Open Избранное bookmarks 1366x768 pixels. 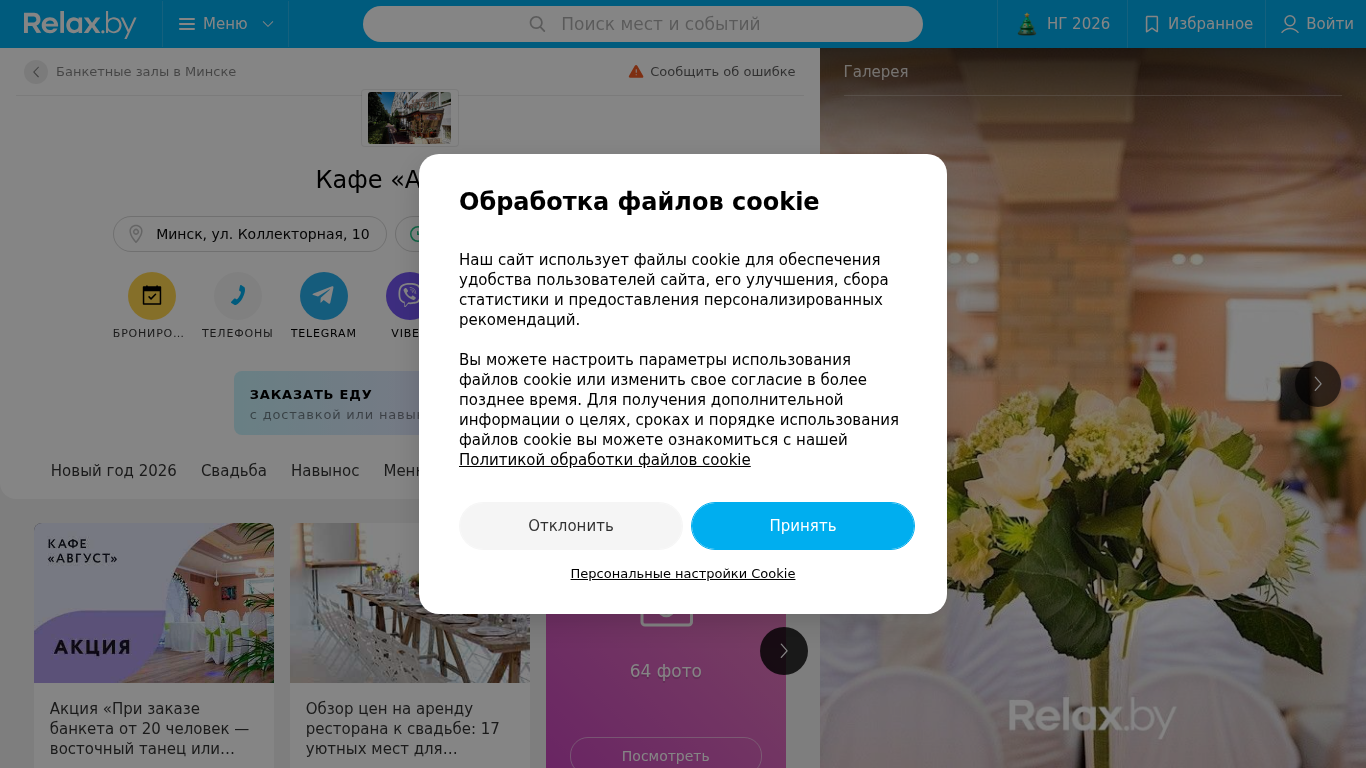tap(1197, 24)
